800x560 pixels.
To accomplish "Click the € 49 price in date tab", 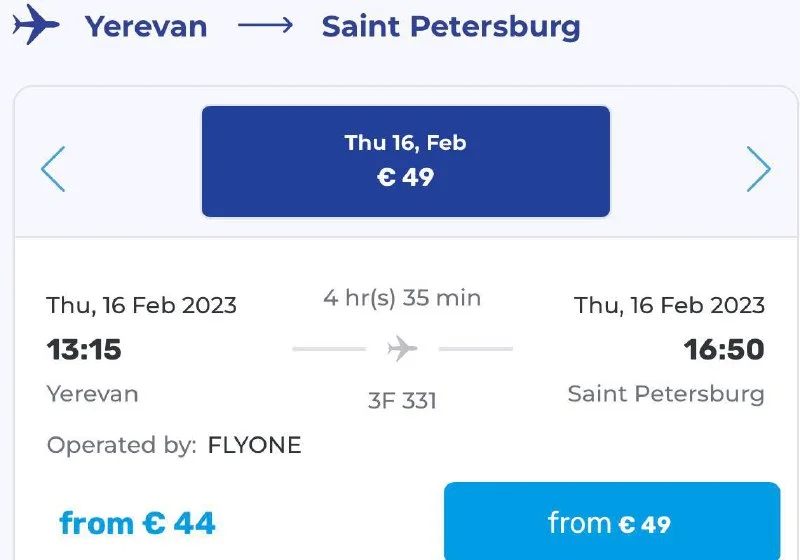I will (405, 178).
